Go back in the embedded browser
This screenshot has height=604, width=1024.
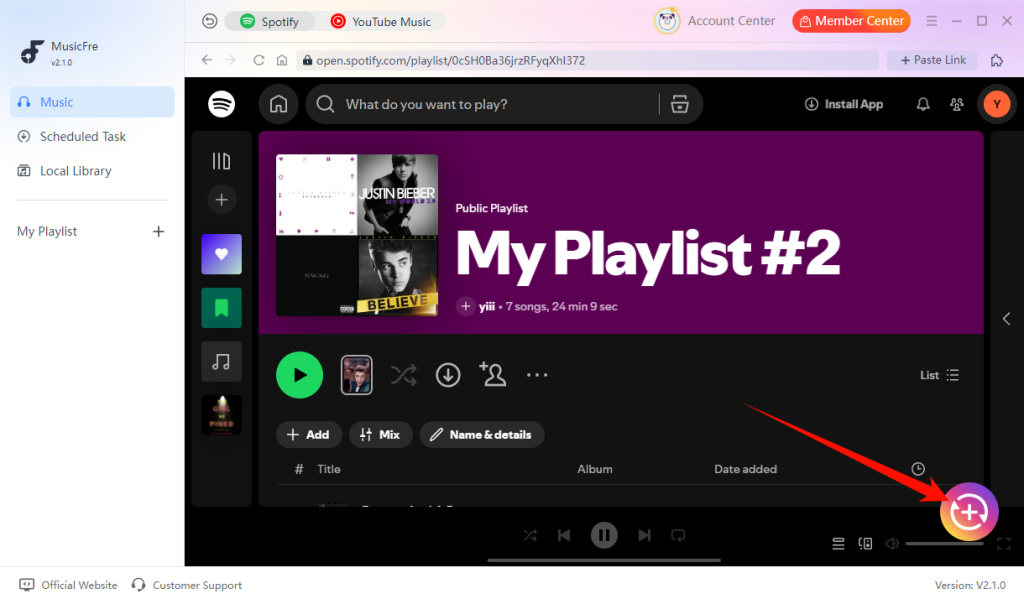pos(207,60)
